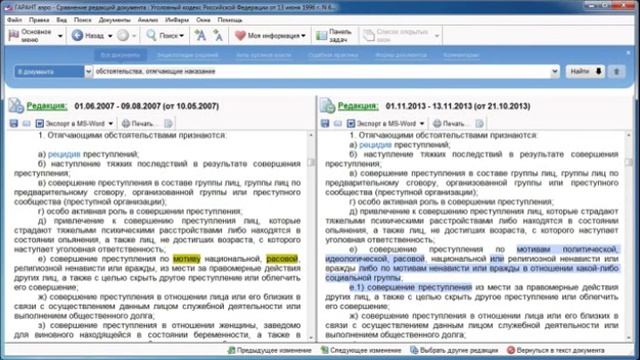
Task: Expand Экспорт в MS-Word dropdown in 2013 pane
Action: click(422, 123)
